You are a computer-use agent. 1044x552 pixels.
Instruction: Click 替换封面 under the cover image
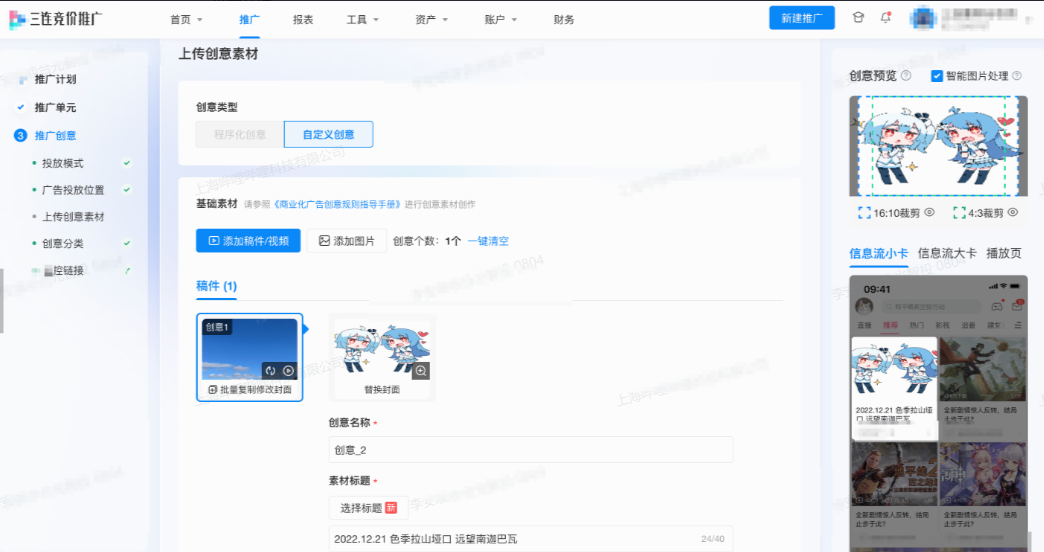[x=382, y=390]
